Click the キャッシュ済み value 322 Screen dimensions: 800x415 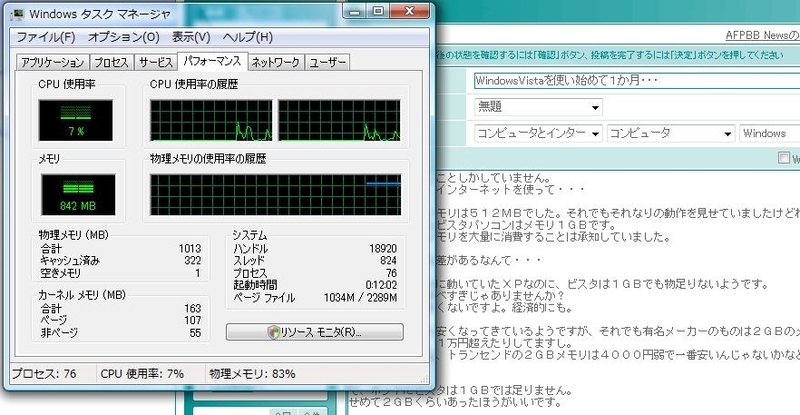(193, 260)
